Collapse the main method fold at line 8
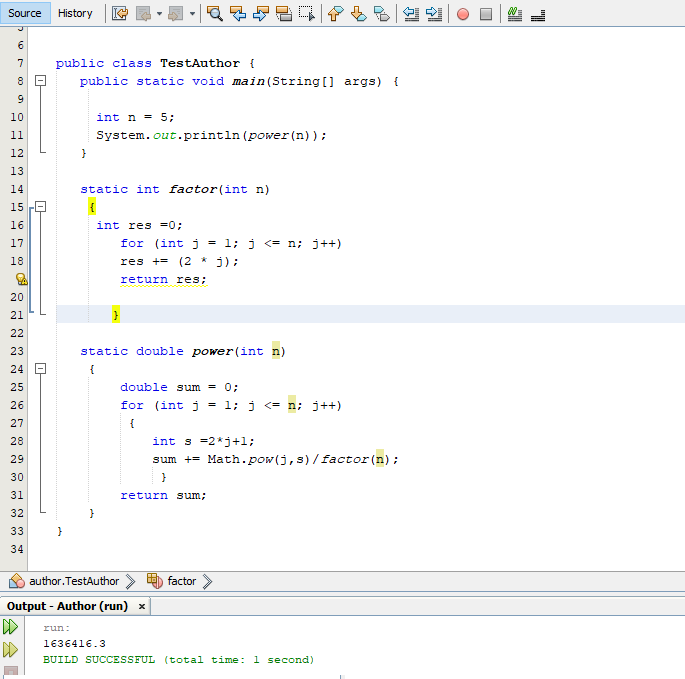 40,80
